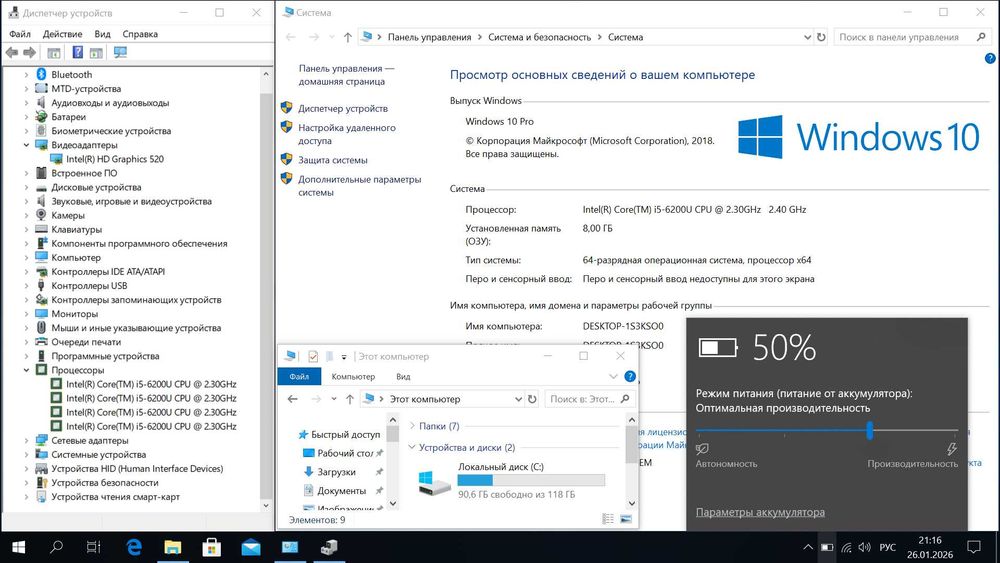Viewport: 1000px width, 563px height.
Task: Open the Файл menu in Device Manager
Action: click(x=20, y=34)
